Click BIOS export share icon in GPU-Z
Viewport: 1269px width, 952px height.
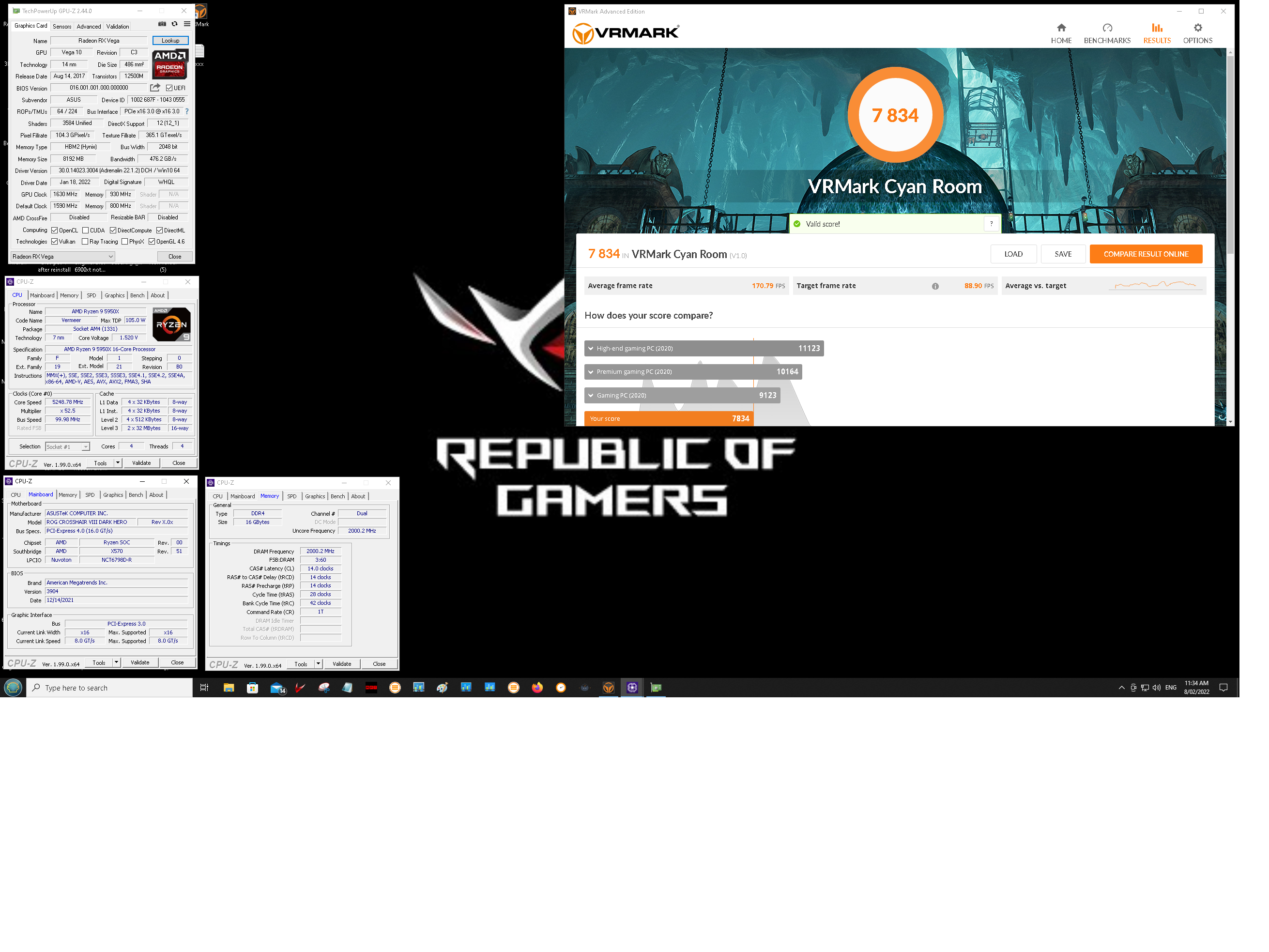pyautogui.click(x=155, y=88)
